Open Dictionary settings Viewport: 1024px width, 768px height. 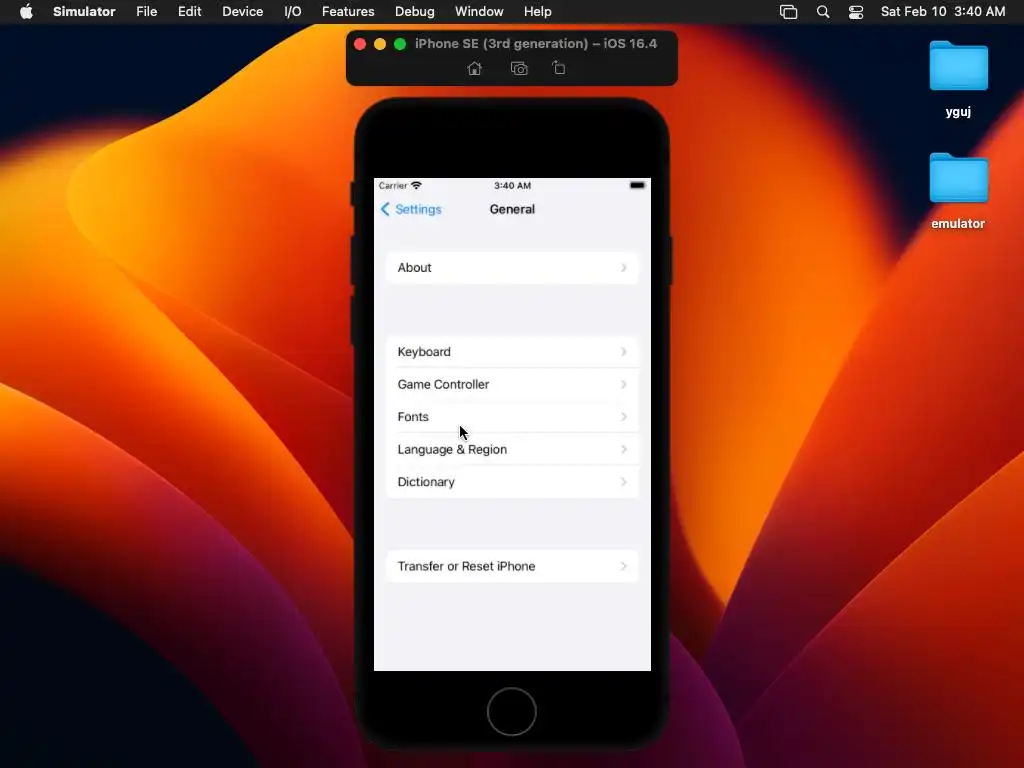tap(513, 482)
